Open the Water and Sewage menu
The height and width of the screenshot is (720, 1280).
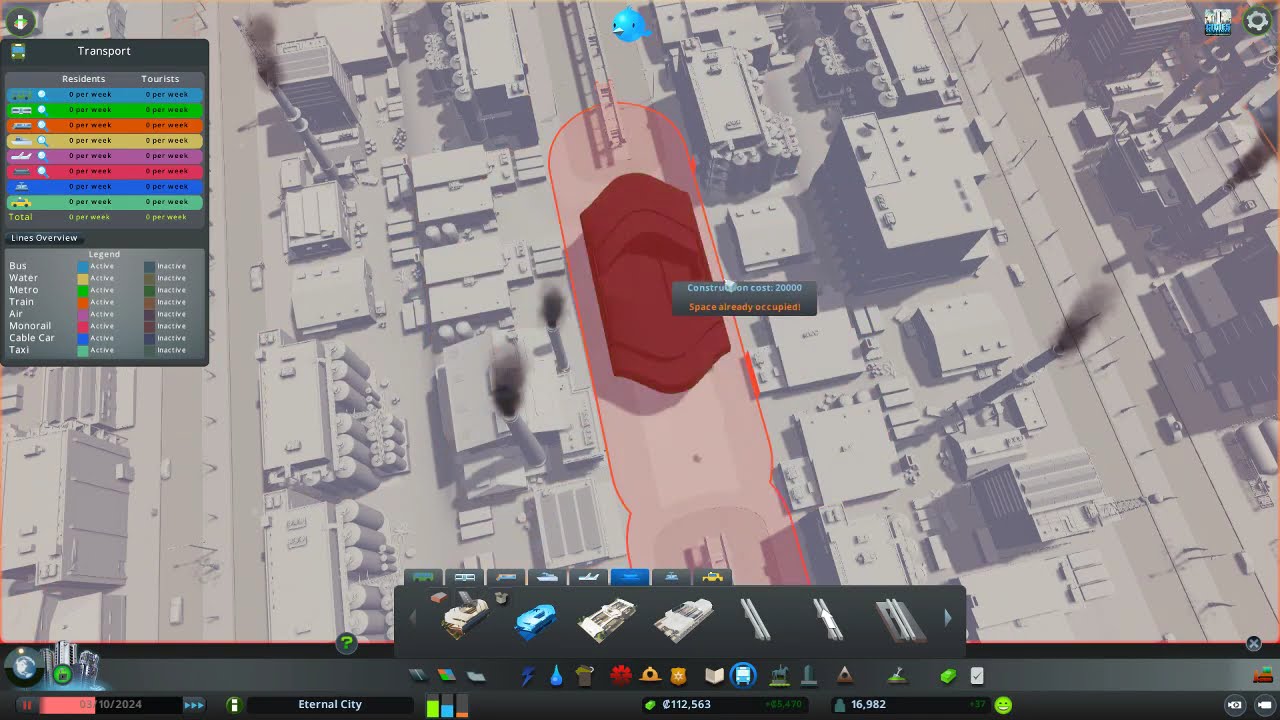pos(556,676)
